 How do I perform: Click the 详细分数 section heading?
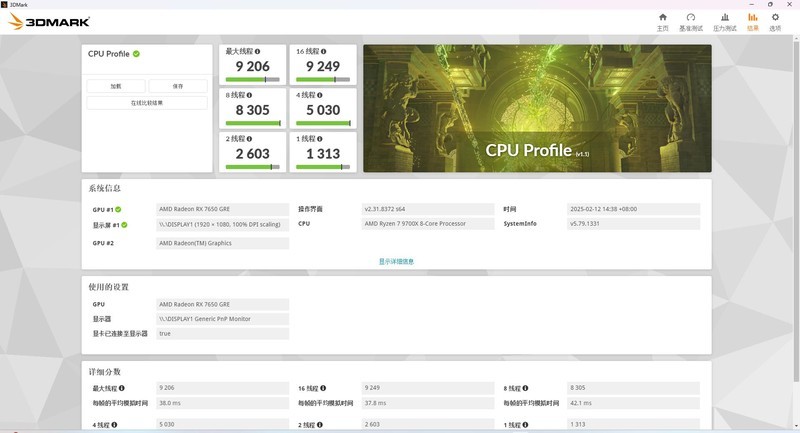(x=105, y=372)
